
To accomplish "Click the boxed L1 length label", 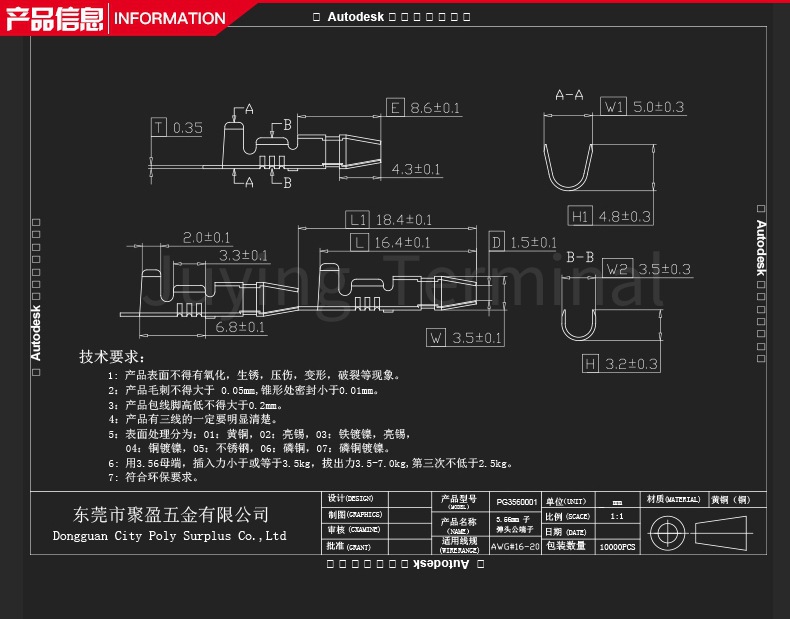I will [x=358, y=219].
